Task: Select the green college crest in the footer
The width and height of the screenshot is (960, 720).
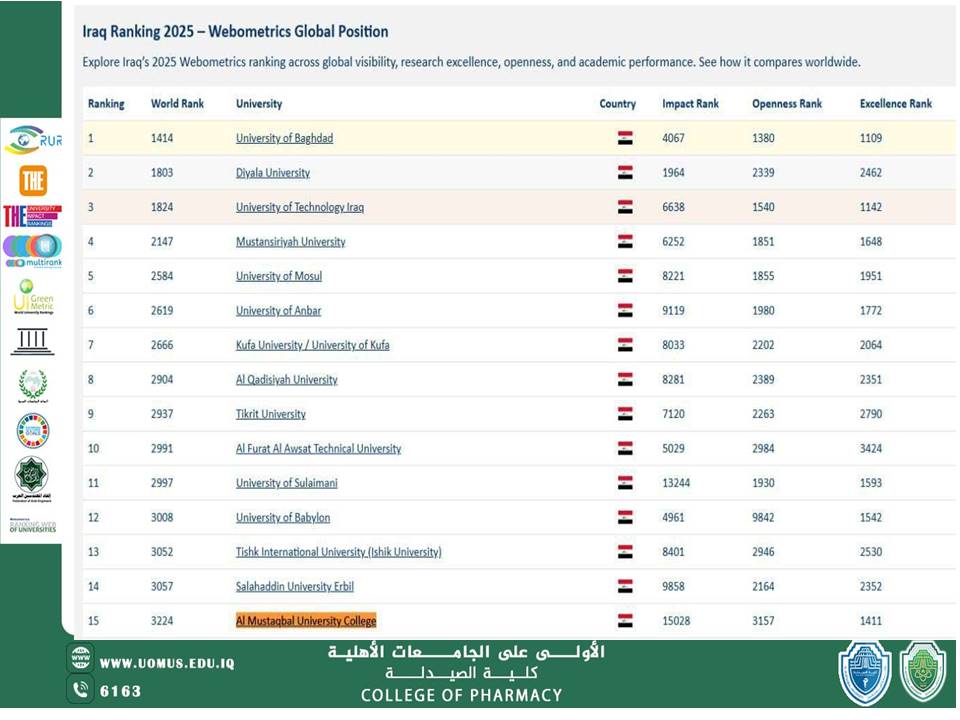Action: [923, 673]
